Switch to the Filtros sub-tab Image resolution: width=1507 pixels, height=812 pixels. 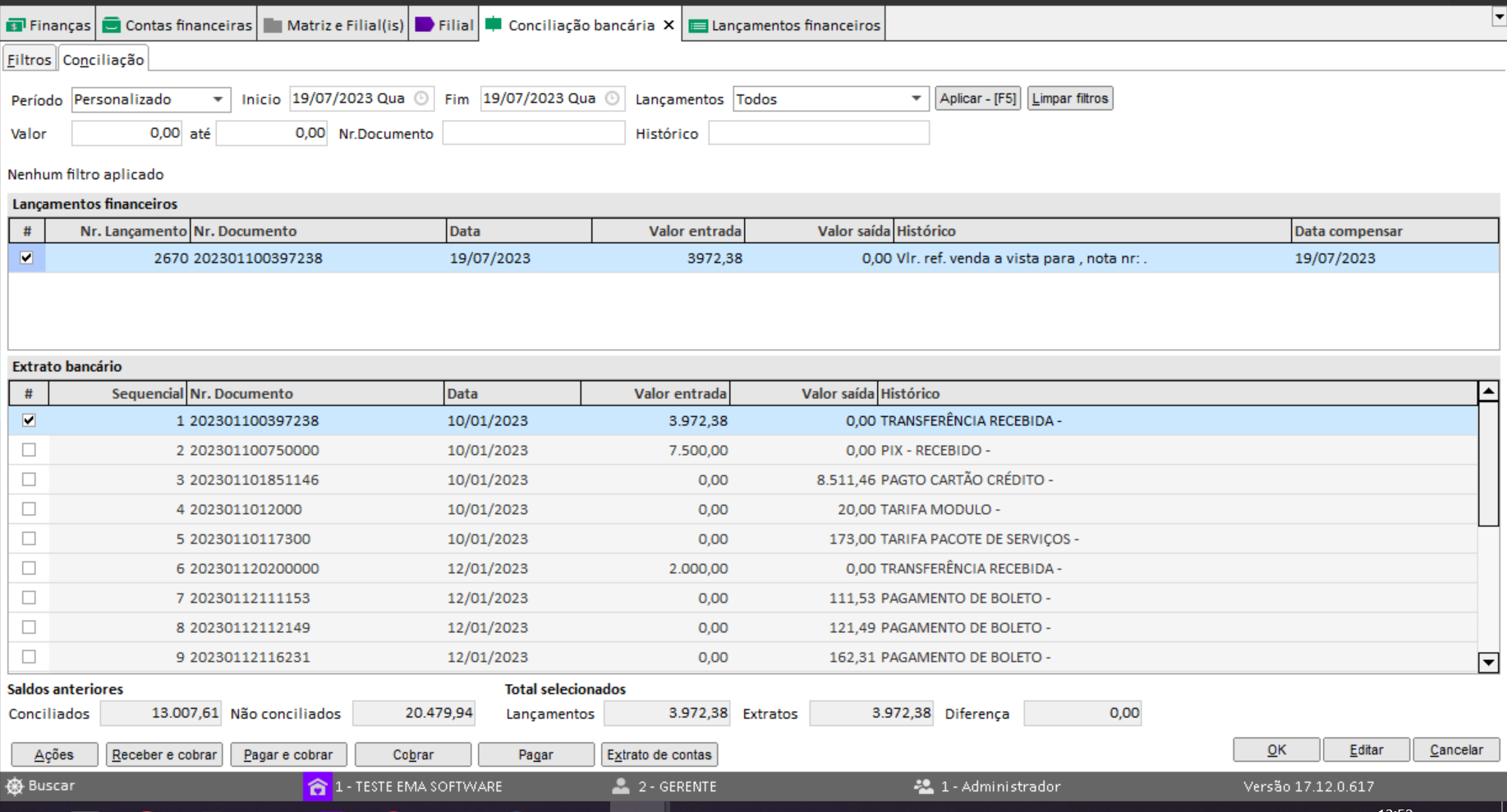point(30,60)
